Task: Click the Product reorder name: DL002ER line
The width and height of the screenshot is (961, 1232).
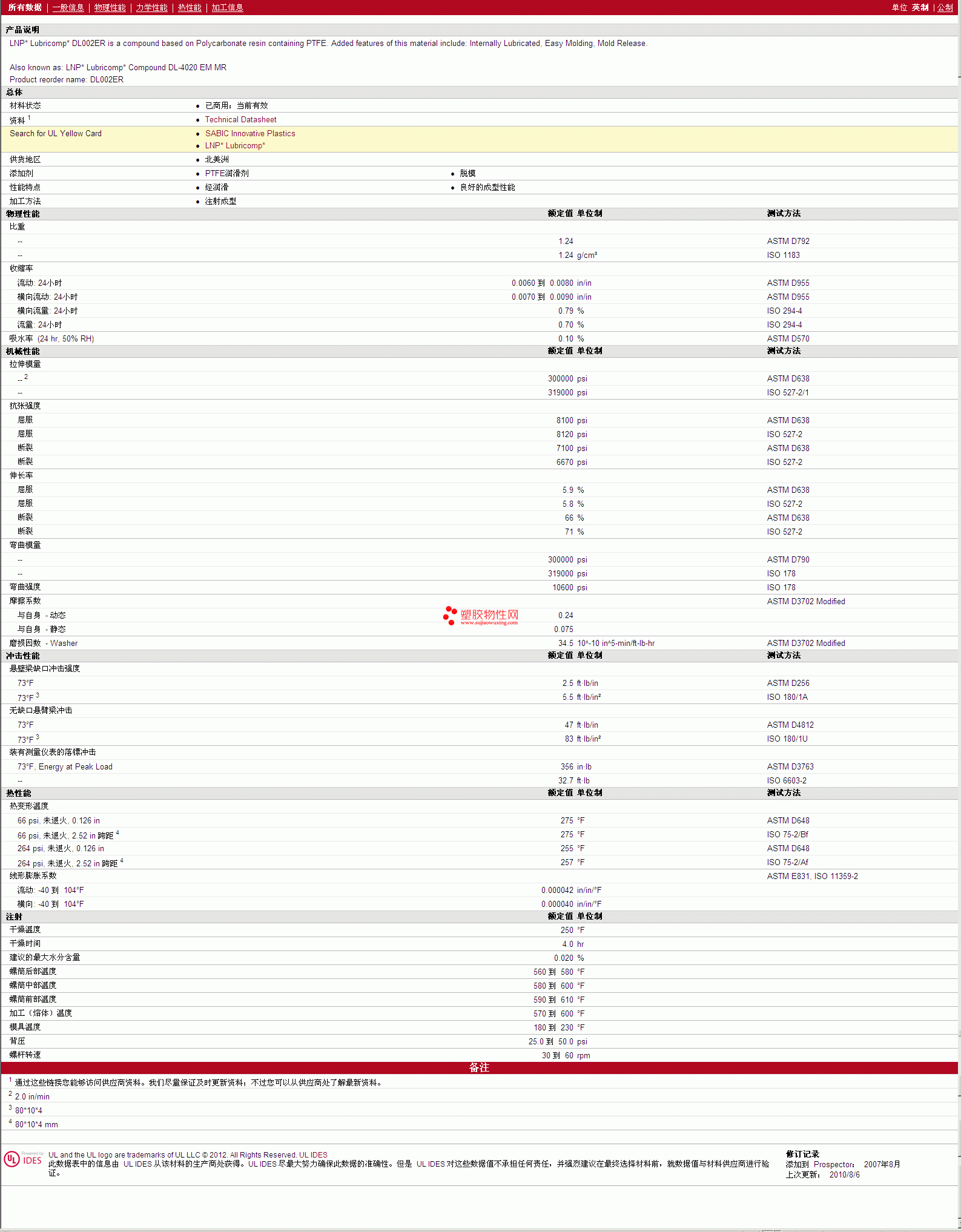Action: pos(67,80)
